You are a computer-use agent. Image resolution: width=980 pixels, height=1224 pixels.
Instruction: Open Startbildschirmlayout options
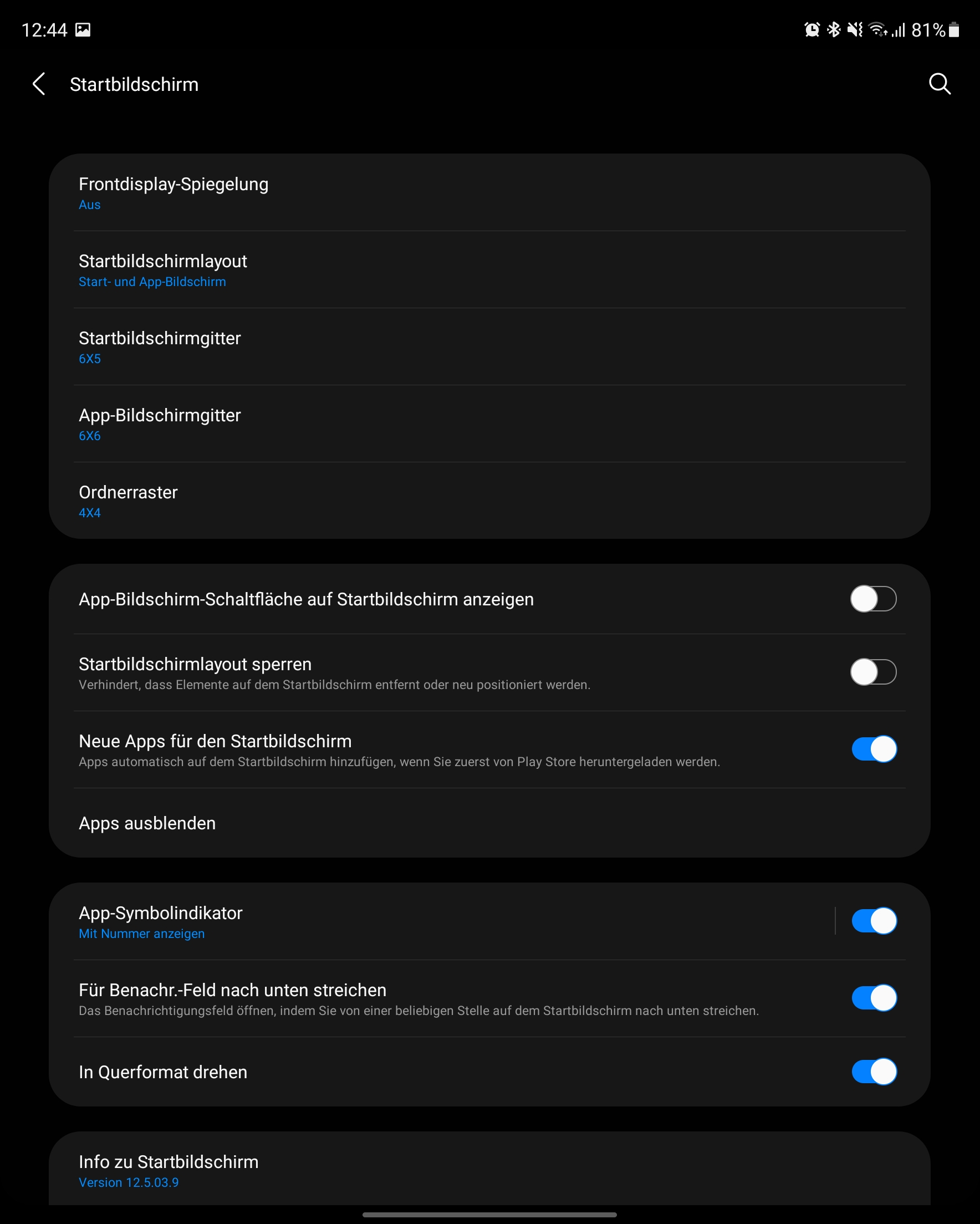click(162, 269)
